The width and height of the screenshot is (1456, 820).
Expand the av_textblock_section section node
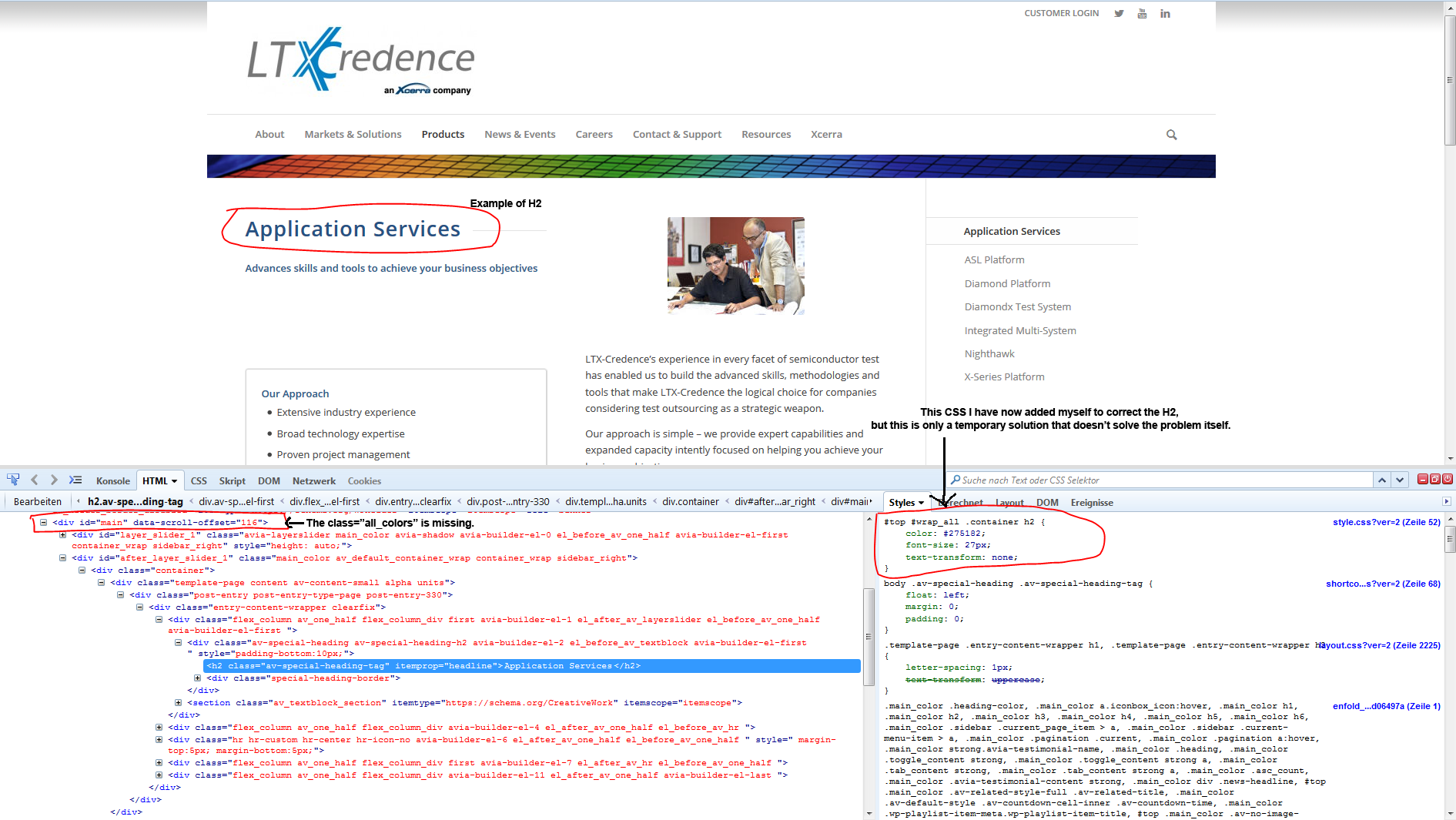click(179, 702)
